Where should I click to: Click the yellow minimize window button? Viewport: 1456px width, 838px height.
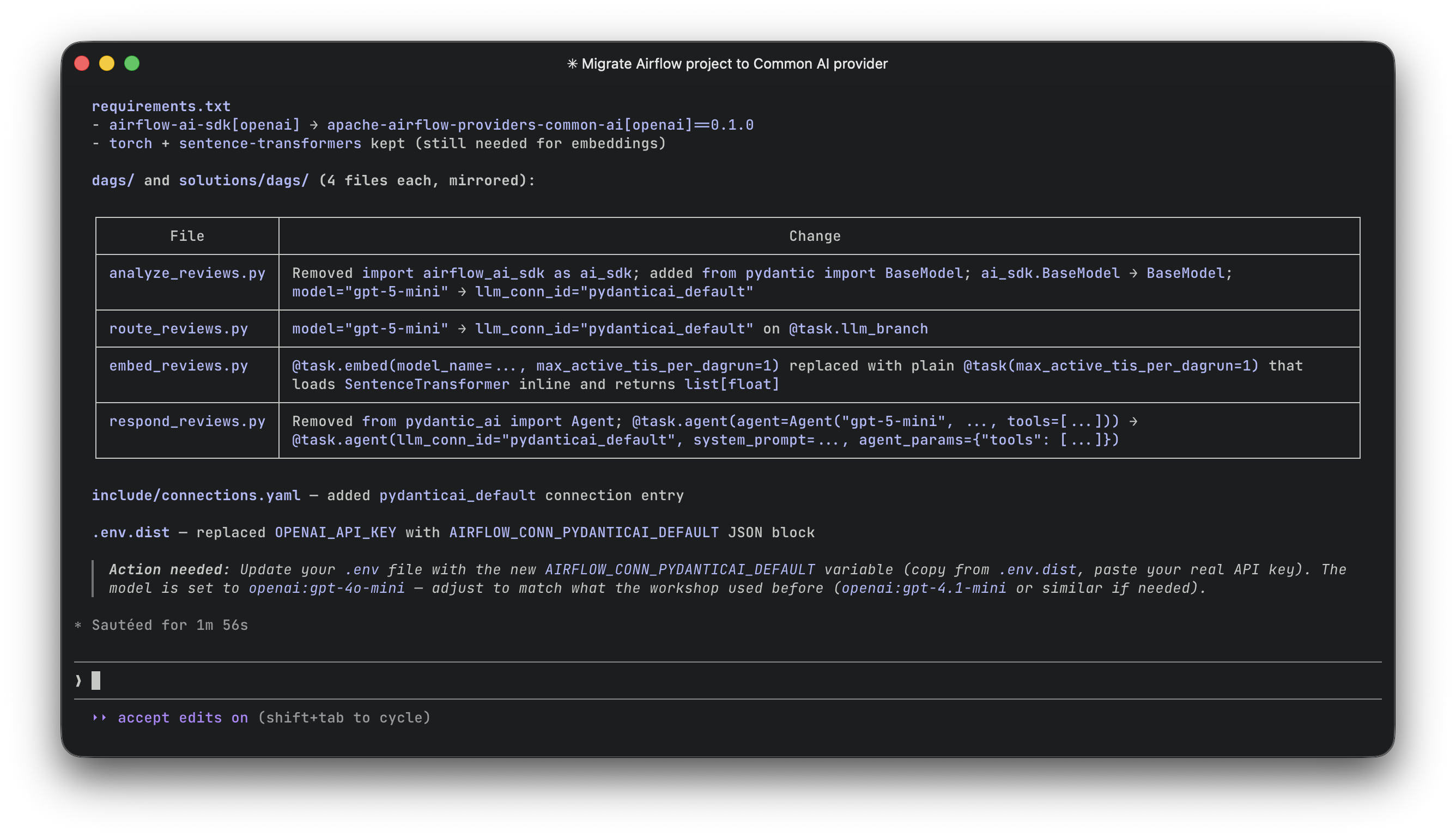(x=107, y=63)
